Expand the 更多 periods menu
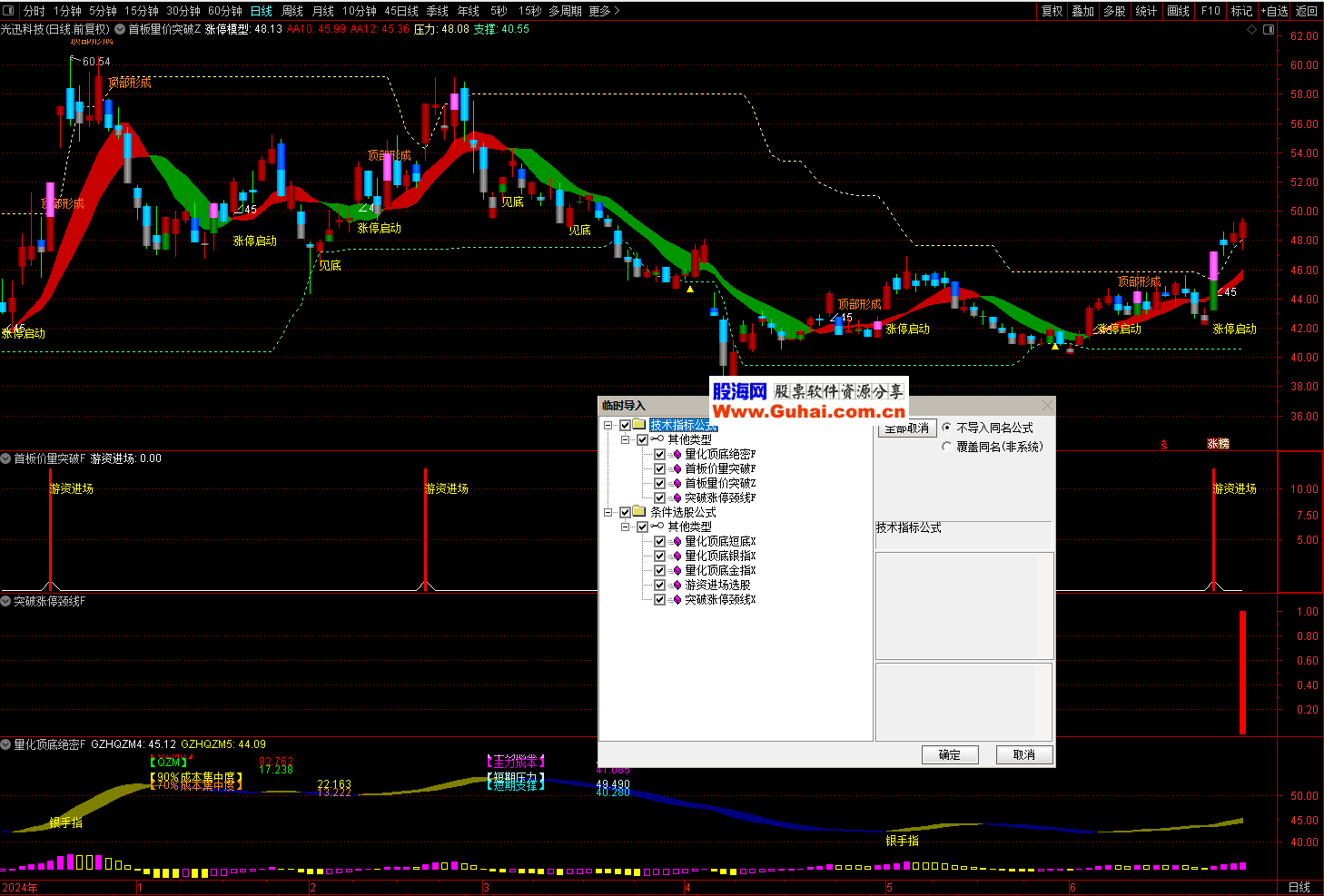1324x896 pixels. [x=604, y=11]
